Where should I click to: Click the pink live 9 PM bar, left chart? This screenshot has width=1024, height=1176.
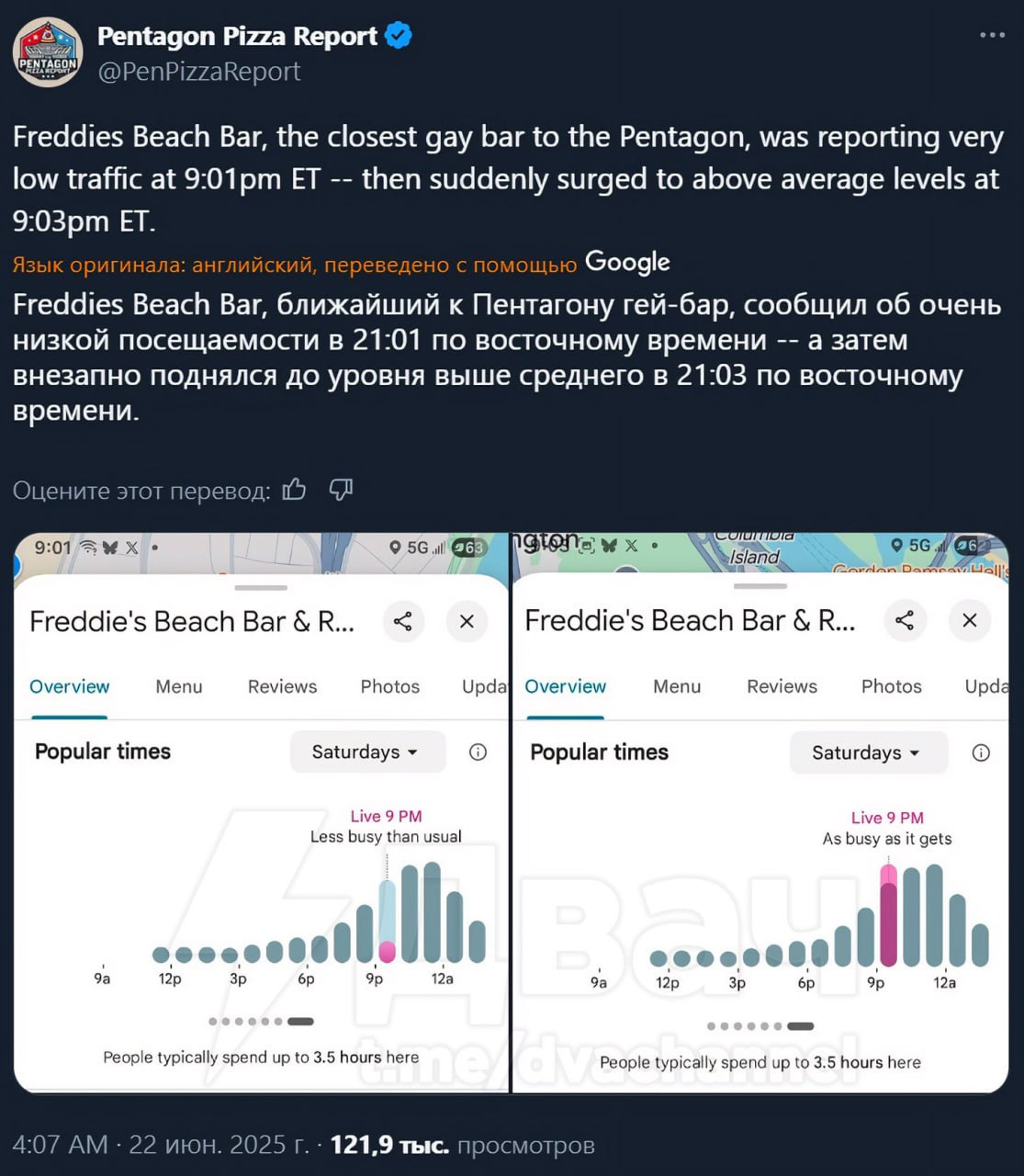(x=388, y=950)
